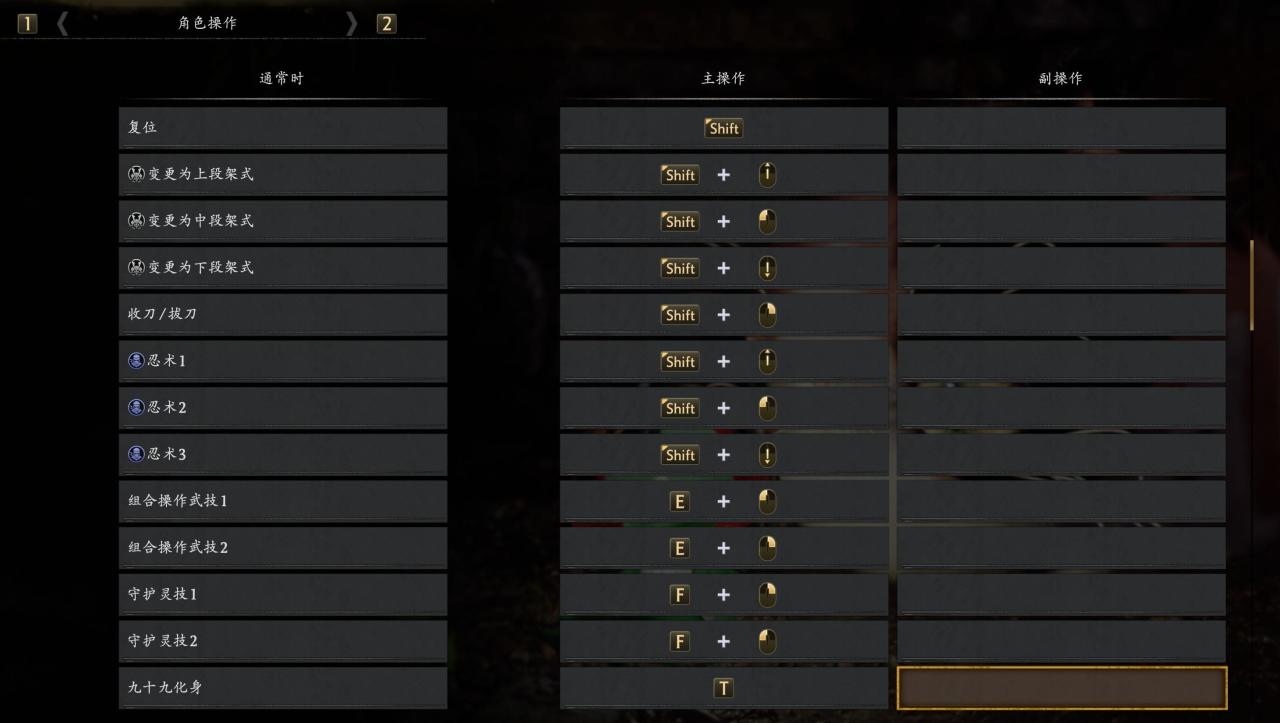The height and width of the screenshot is (723, 1280).
Task: Click the stance icon beside 变更为中段架式
Action: click(x=137, y=220)
